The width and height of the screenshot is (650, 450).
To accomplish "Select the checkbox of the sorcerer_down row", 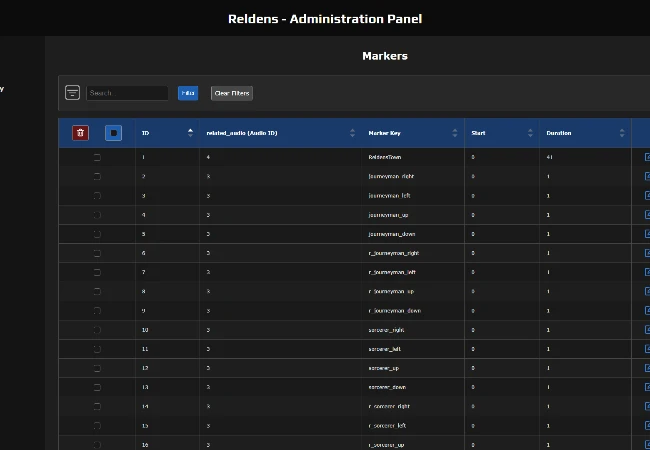I will click(97, 387).
